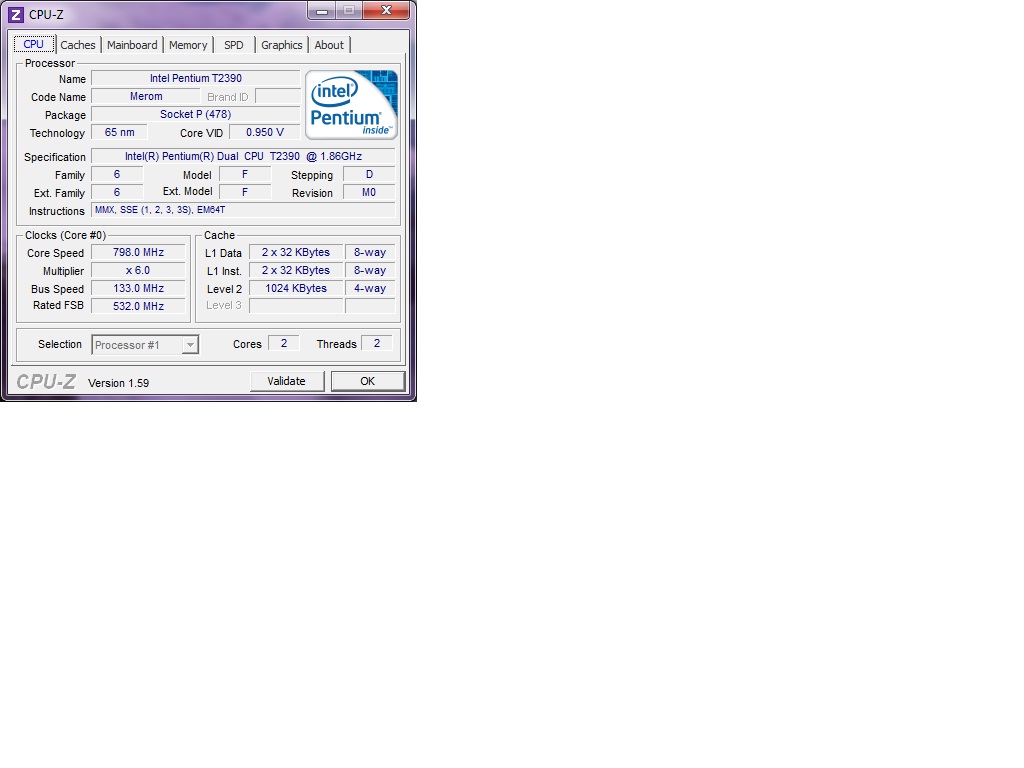The width and height of the screenshot is (1024, 768).
Task: Expand the Processor #1 selection dropdown
Action: [x=190, y=345]
